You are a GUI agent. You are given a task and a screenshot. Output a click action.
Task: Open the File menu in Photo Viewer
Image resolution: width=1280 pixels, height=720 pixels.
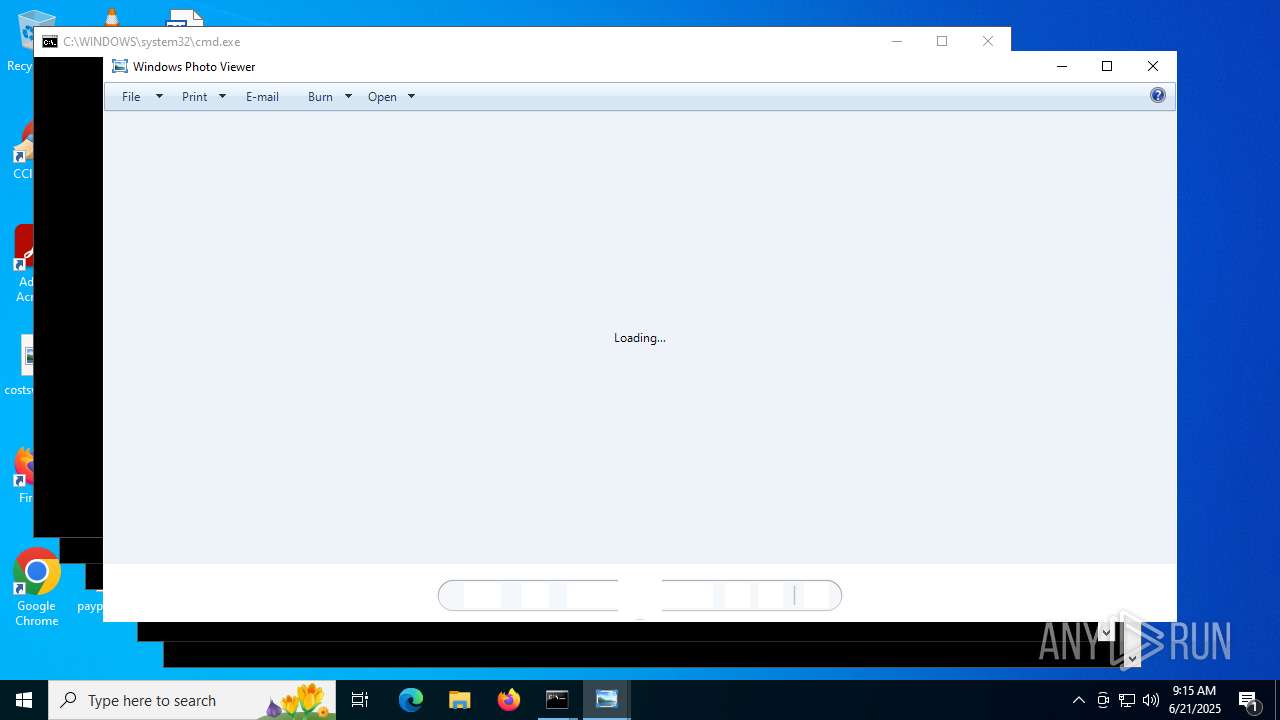[131, 97]
